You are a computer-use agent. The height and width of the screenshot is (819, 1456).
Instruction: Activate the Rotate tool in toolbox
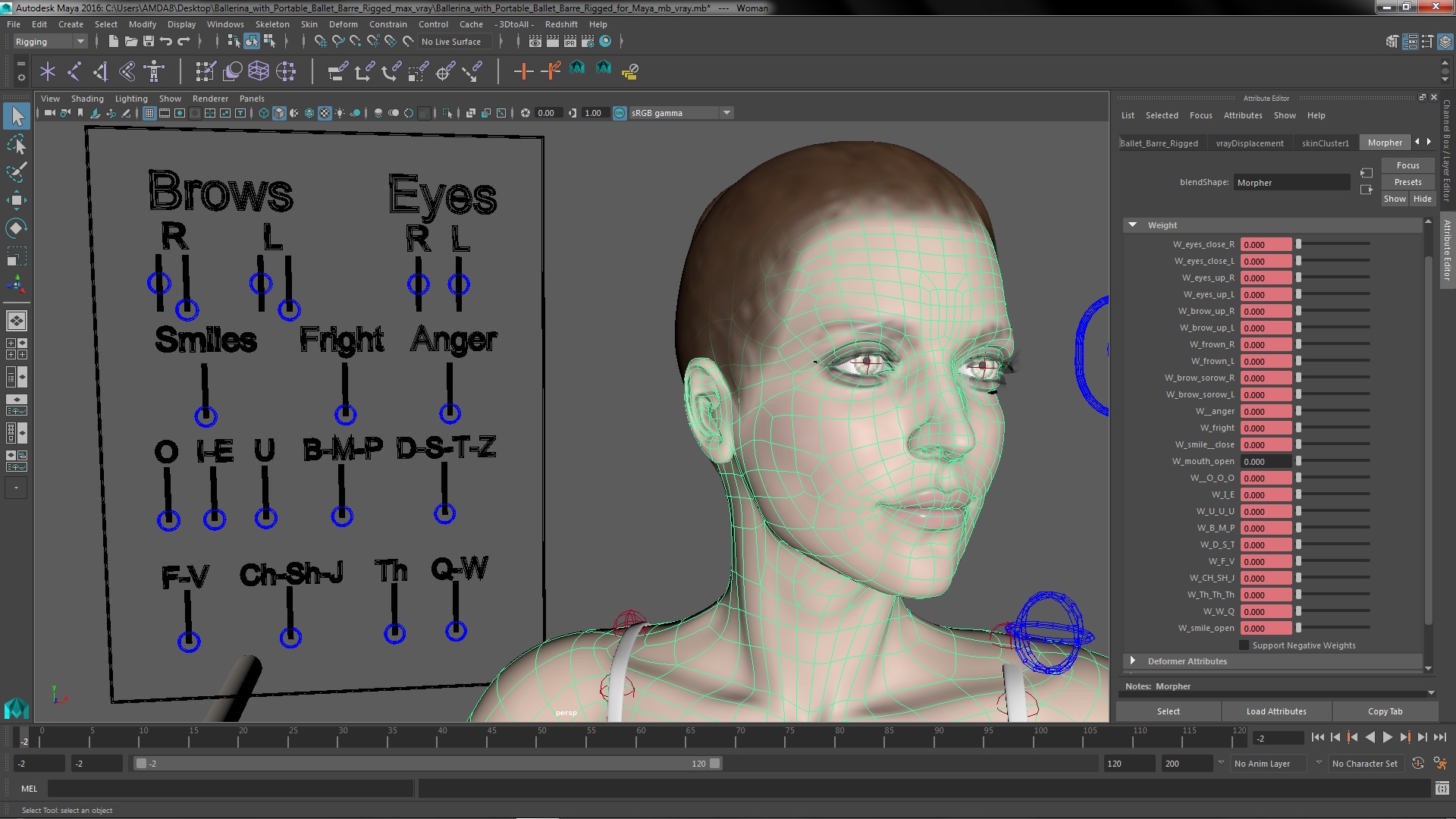[x=17, y=228]
